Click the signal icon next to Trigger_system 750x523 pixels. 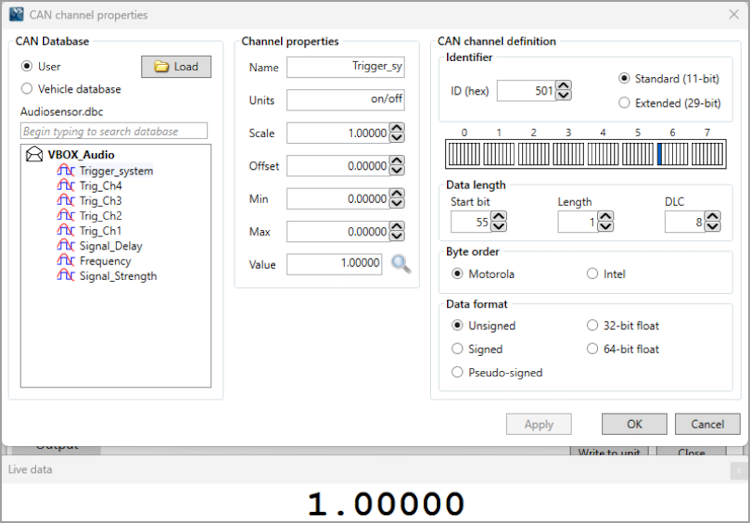coord(66,170)
